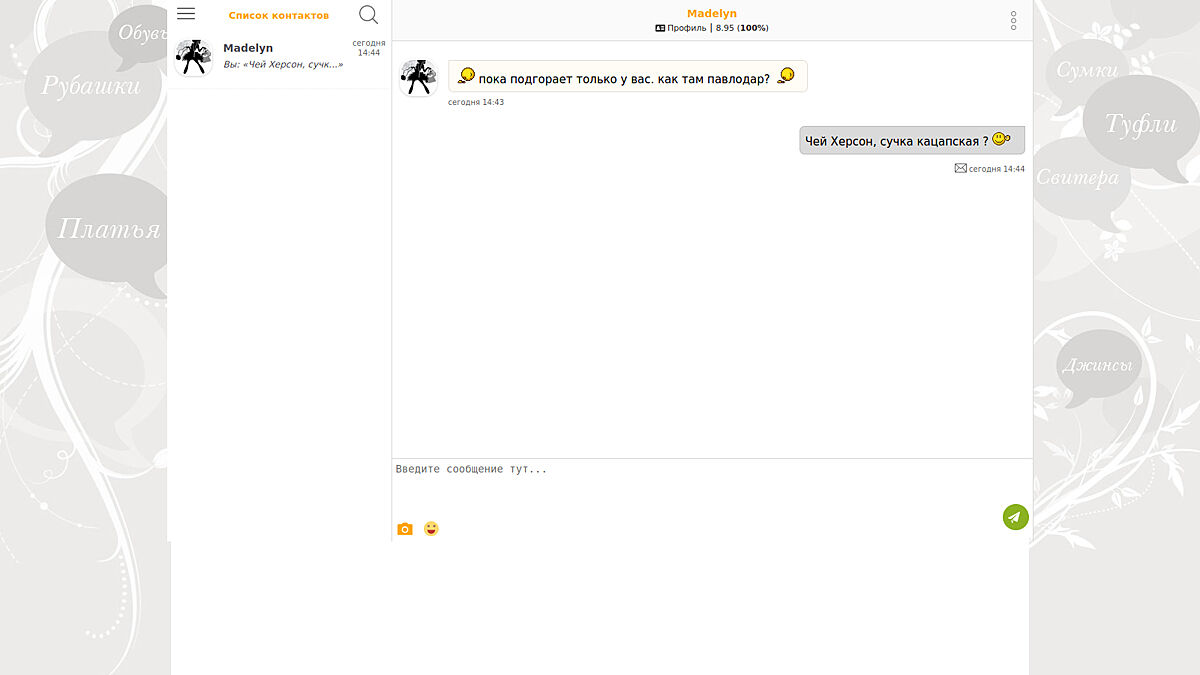The height and width of the screenshot is (675, 1200).
Task: Click Madelyn's avatar beside the incoming message
Action: (x=418, y=78)
